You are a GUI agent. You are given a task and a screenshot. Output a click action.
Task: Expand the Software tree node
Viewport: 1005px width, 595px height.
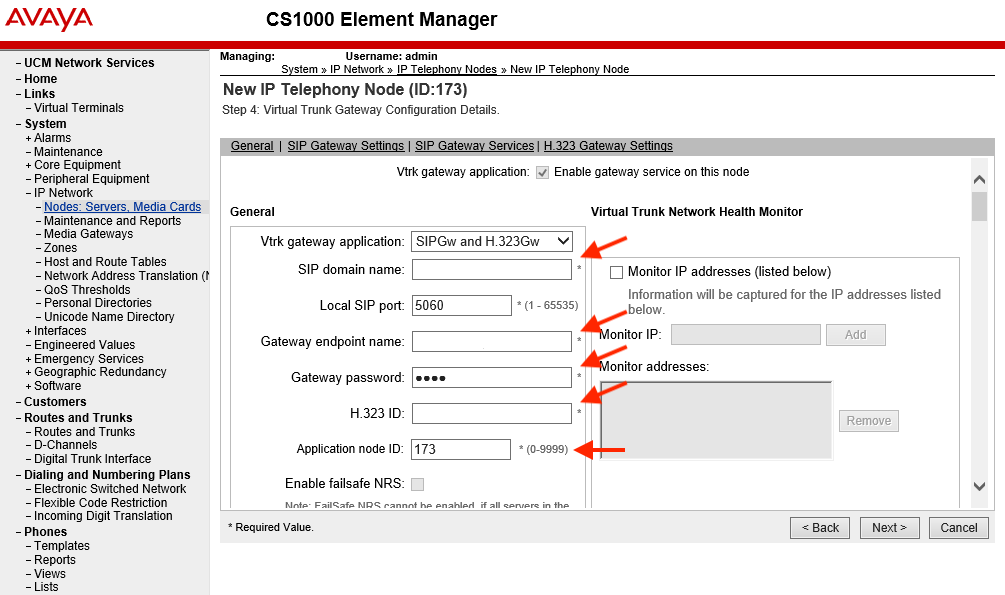[x=28, y=387]
